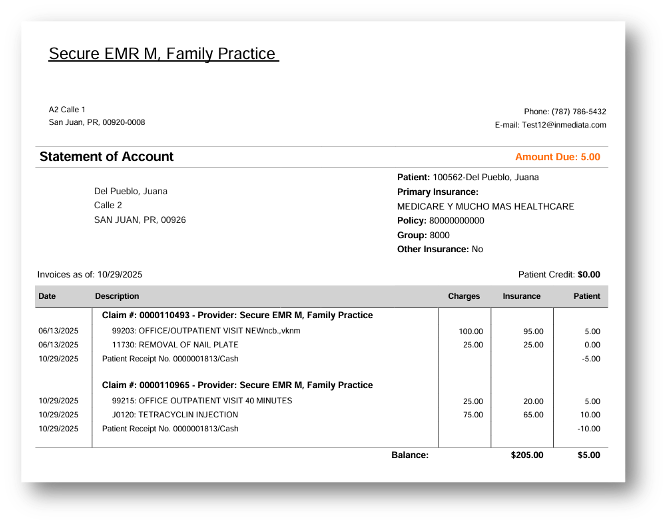
Task: Click the Description column header
Action: pyautogui.click(x=117, y=296)
